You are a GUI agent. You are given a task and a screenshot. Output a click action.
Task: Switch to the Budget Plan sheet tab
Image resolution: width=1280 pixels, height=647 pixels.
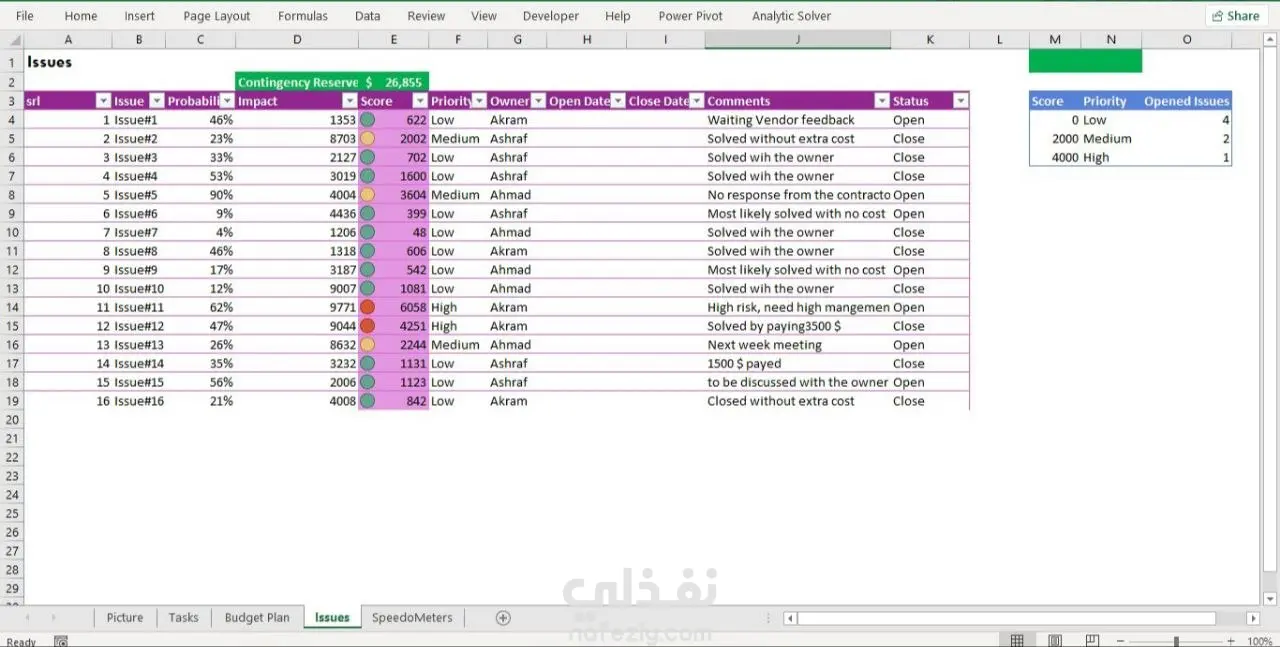click(x=257, y=618)
